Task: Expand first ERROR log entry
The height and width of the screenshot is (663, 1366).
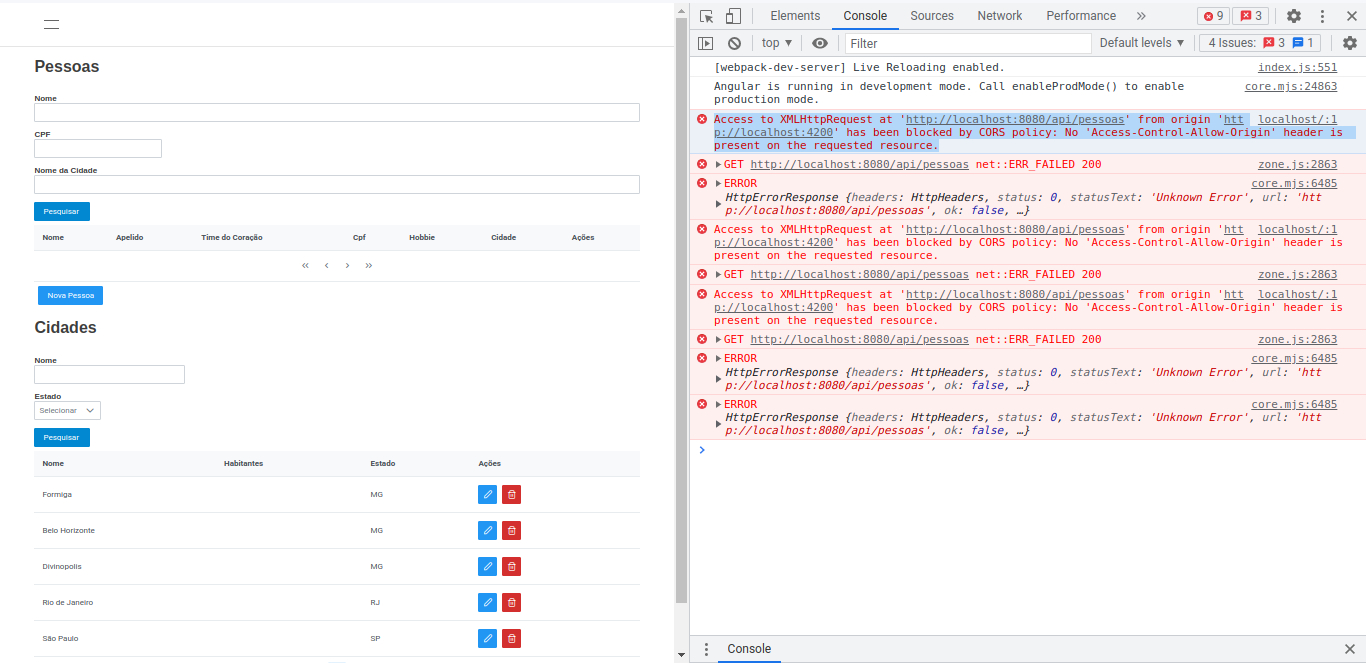Action: (x=718, y=183)
